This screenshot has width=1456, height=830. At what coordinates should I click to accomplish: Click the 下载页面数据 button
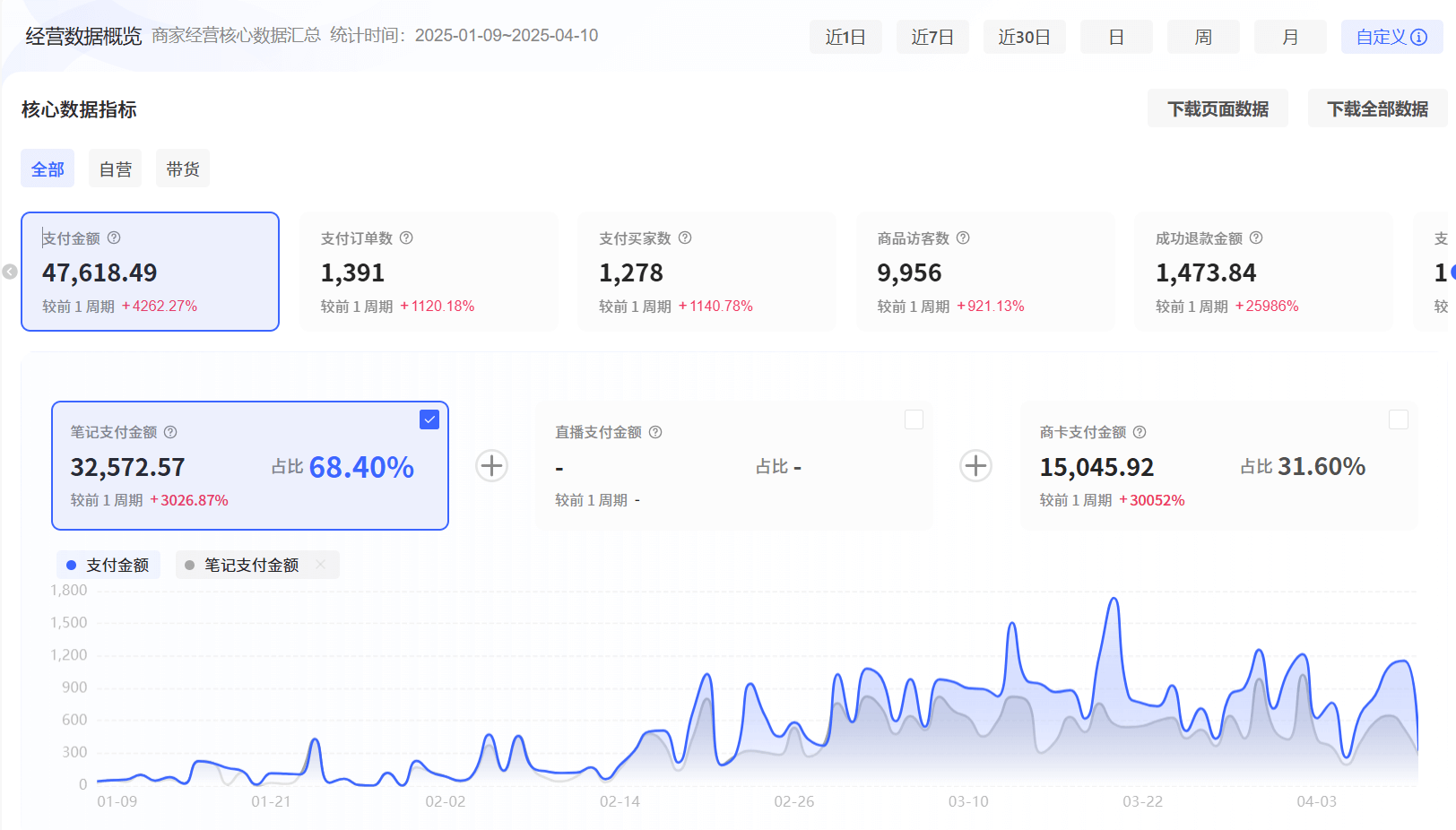click(x=1218, y=108)
